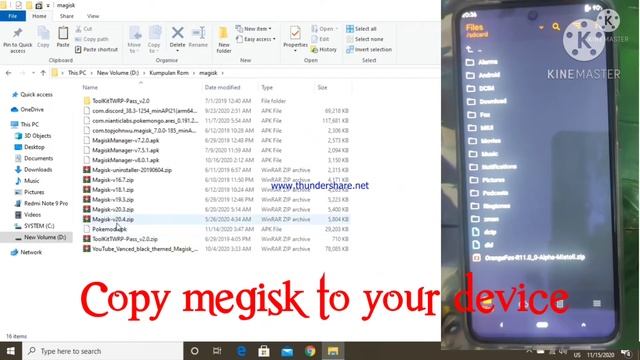Click Pin to Quick access icon
640x360 pixels.
click(18, 40)
